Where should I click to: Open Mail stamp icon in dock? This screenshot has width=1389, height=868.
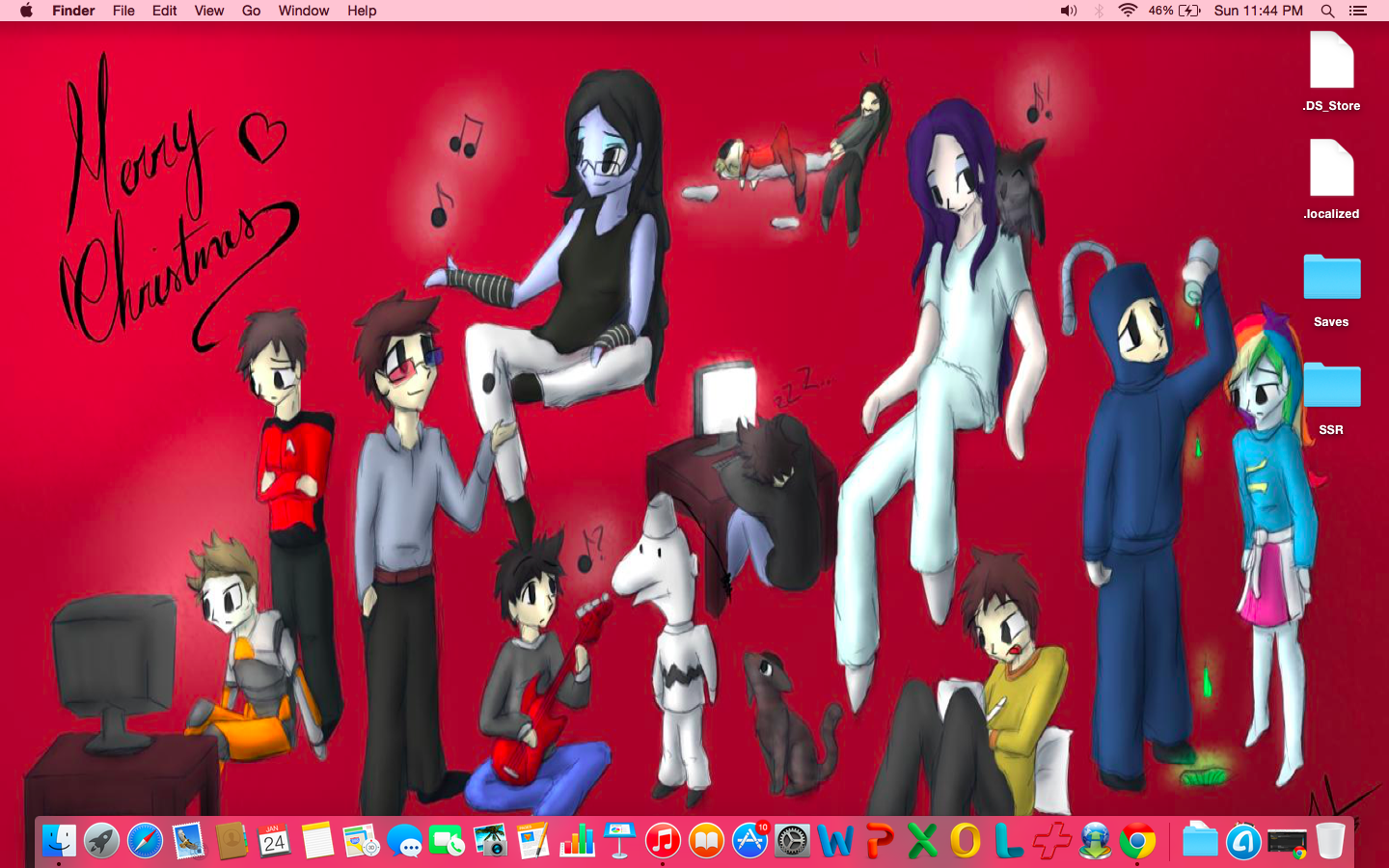coord(189,841)
